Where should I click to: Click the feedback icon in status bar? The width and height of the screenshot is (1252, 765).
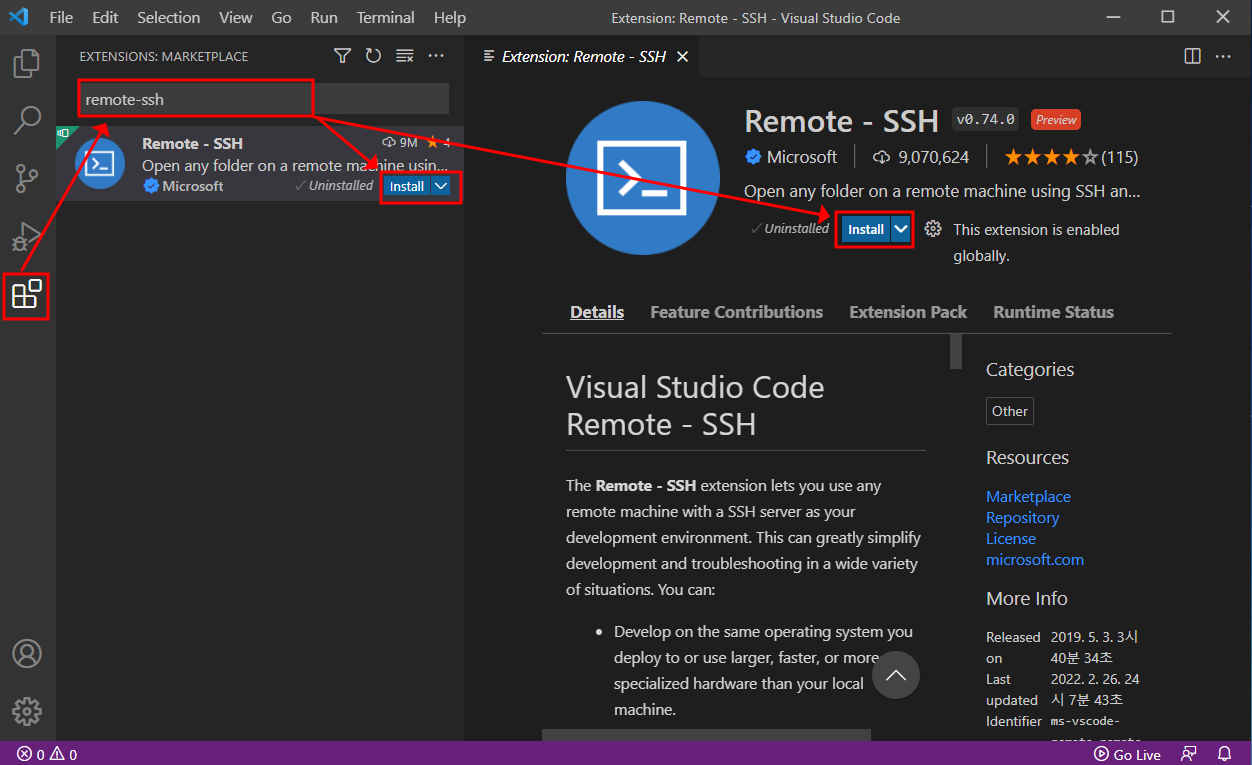1189,754
